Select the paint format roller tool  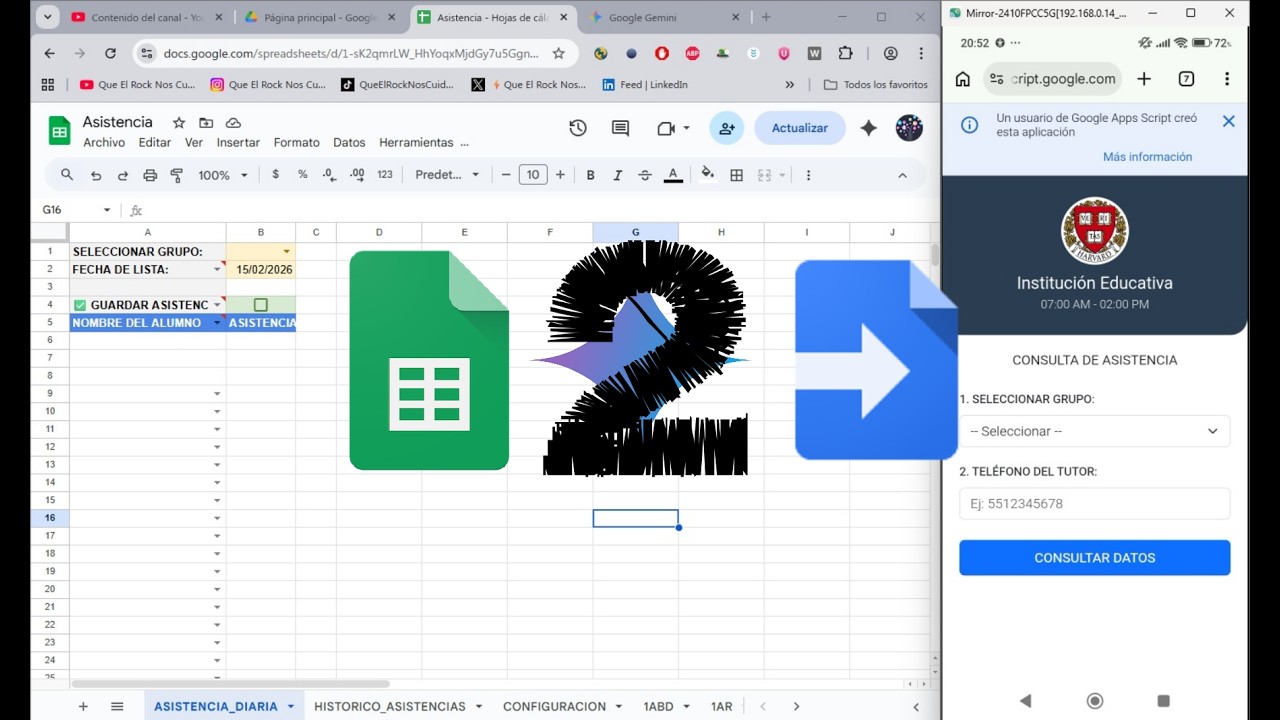pyautogui.click(x=177, y=175)
